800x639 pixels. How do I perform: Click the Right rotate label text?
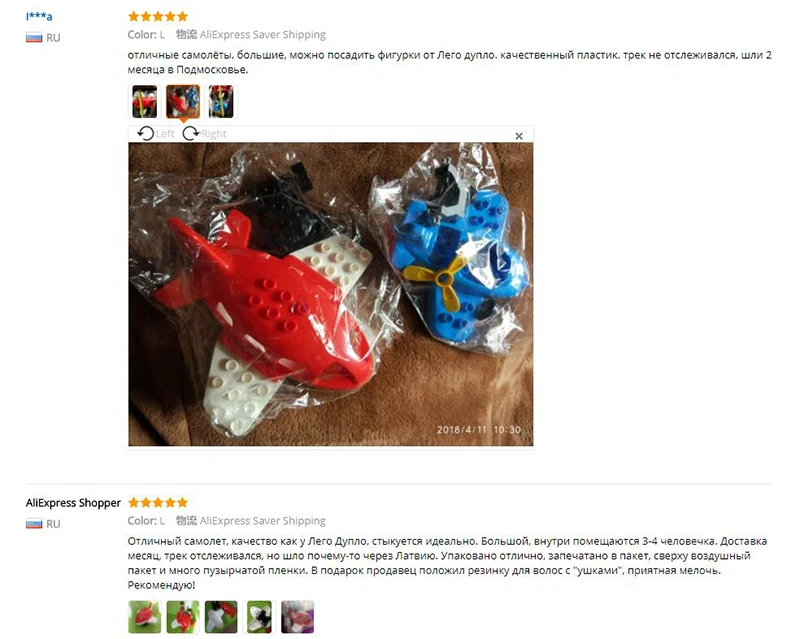click(x=214, y=134)
